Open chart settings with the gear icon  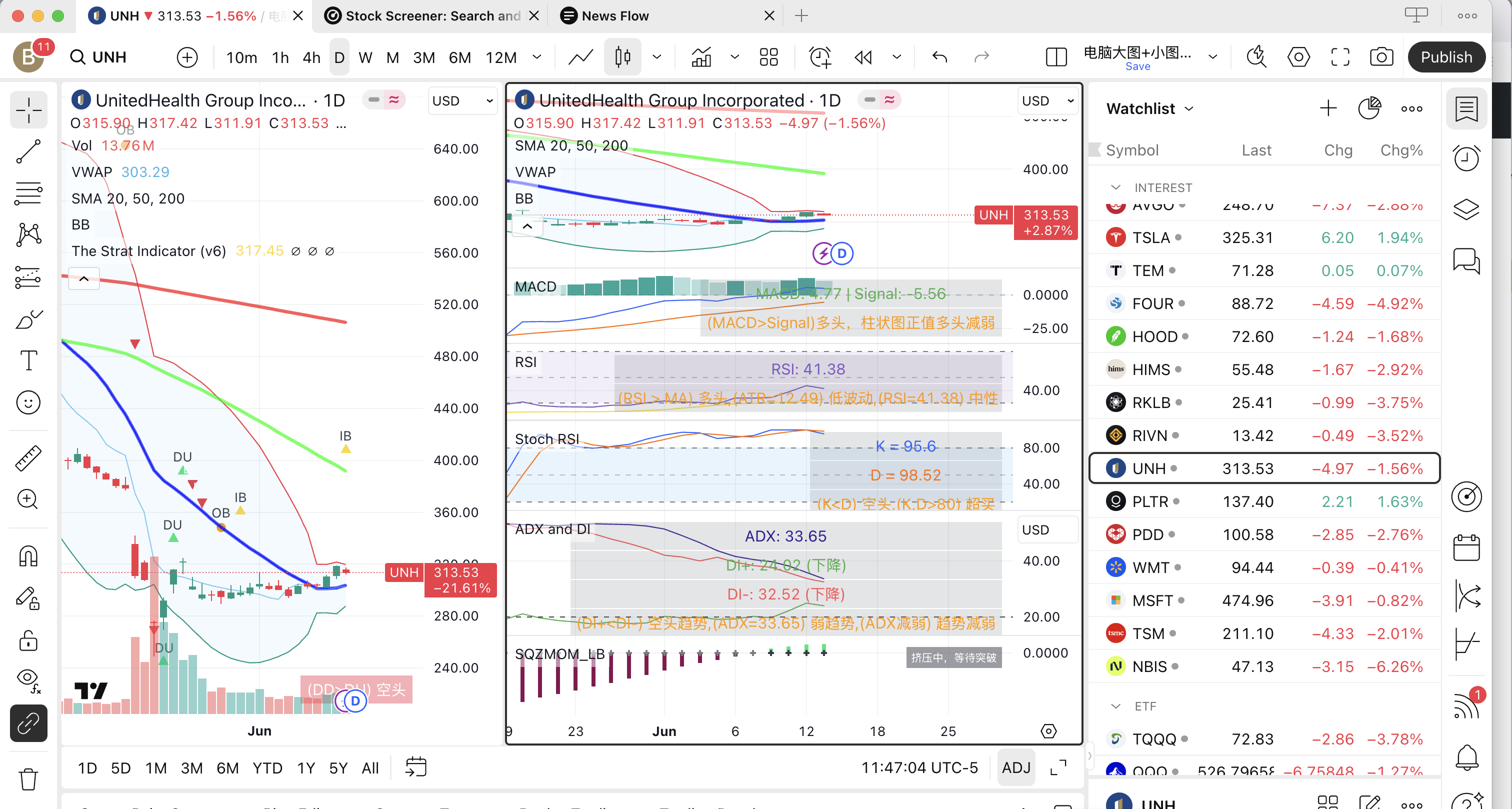click(1298, 56)
